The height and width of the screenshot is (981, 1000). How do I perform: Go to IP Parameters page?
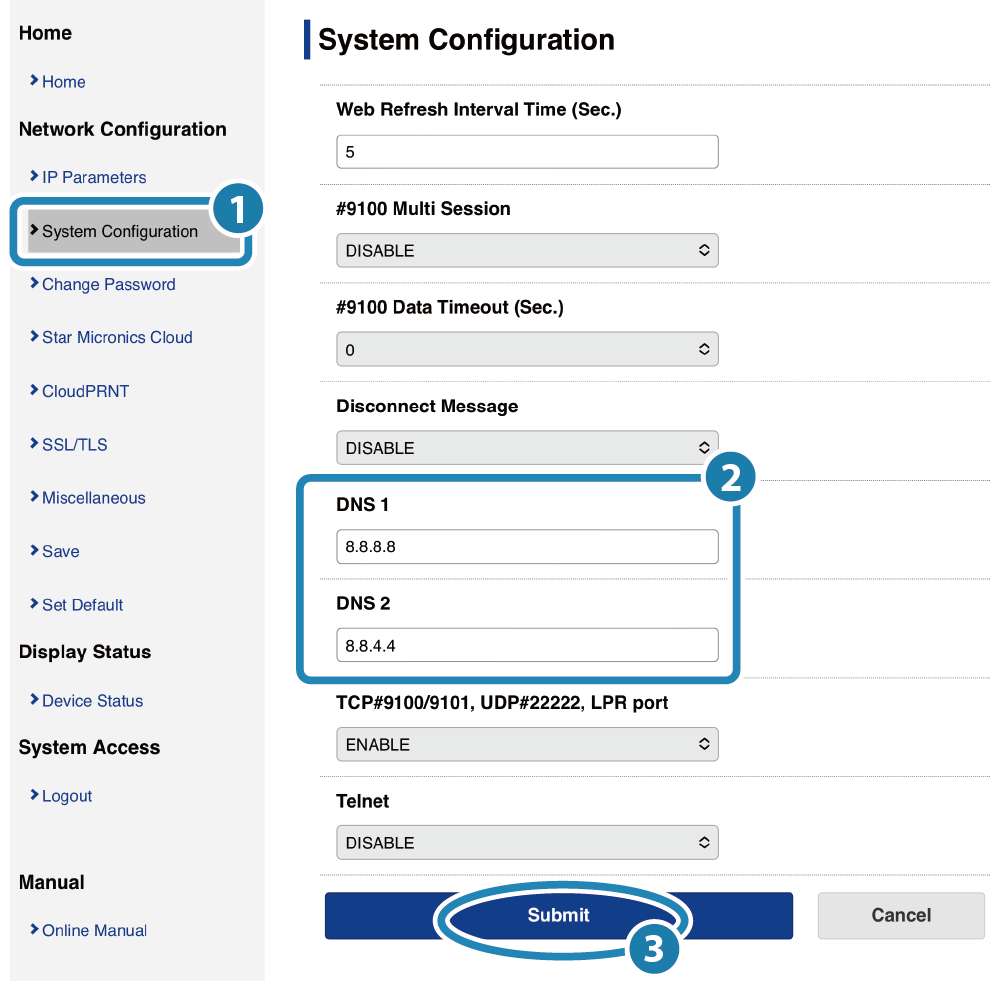coord(93,177)
